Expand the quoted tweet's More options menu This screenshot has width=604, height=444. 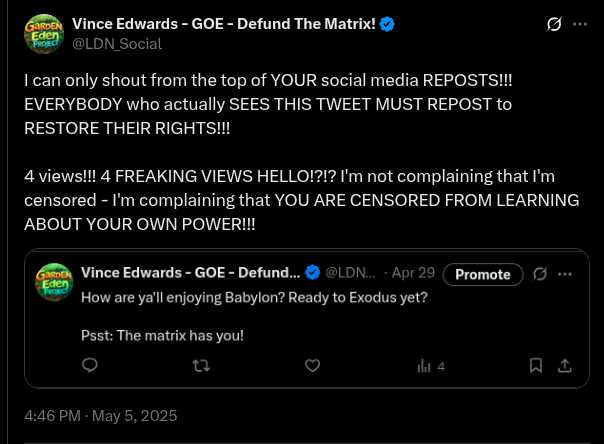pos(565,274)
